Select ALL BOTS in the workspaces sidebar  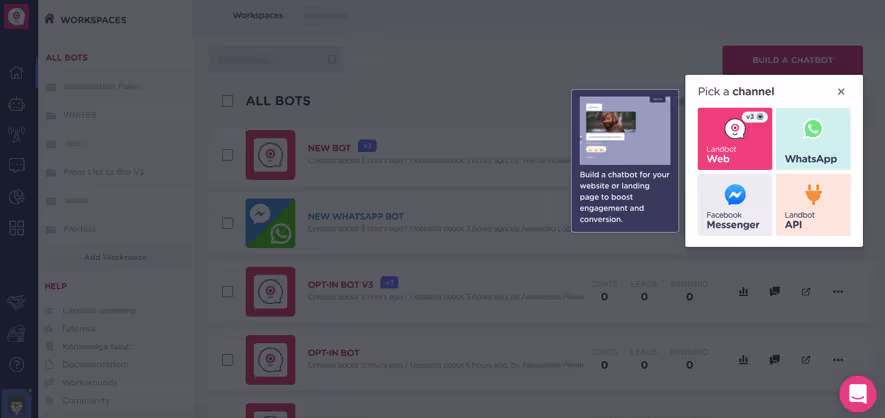pyautogui.click(x=67, y=58)
